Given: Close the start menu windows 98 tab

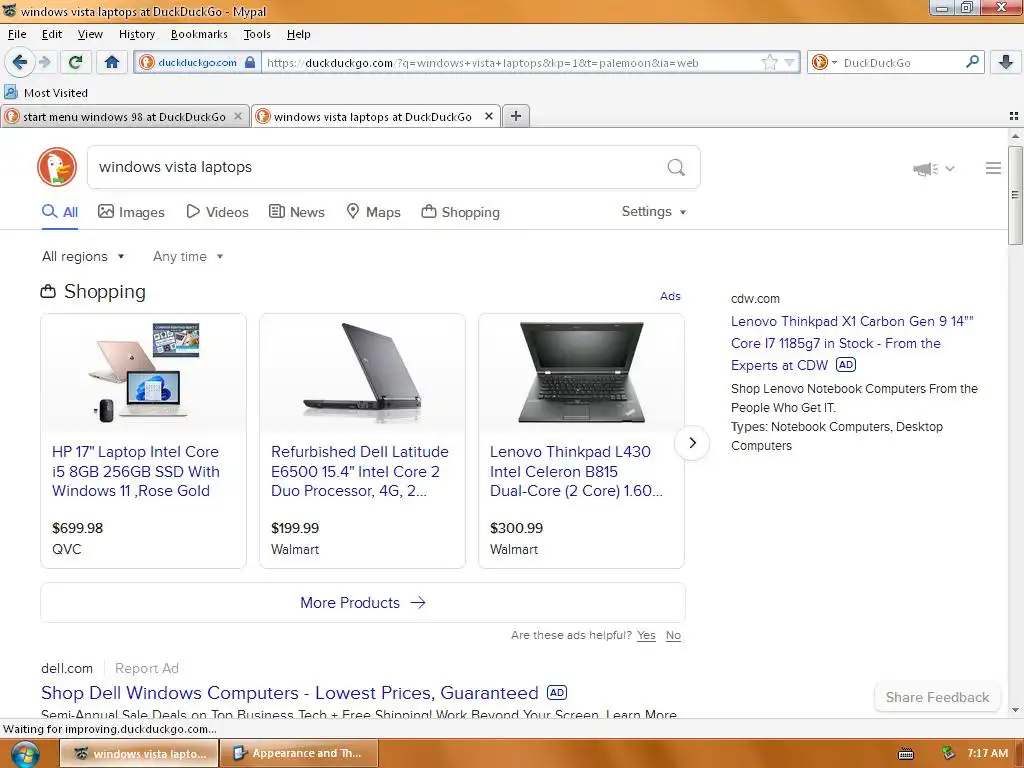Looking at the screenshot, I should tap(238, 116).
